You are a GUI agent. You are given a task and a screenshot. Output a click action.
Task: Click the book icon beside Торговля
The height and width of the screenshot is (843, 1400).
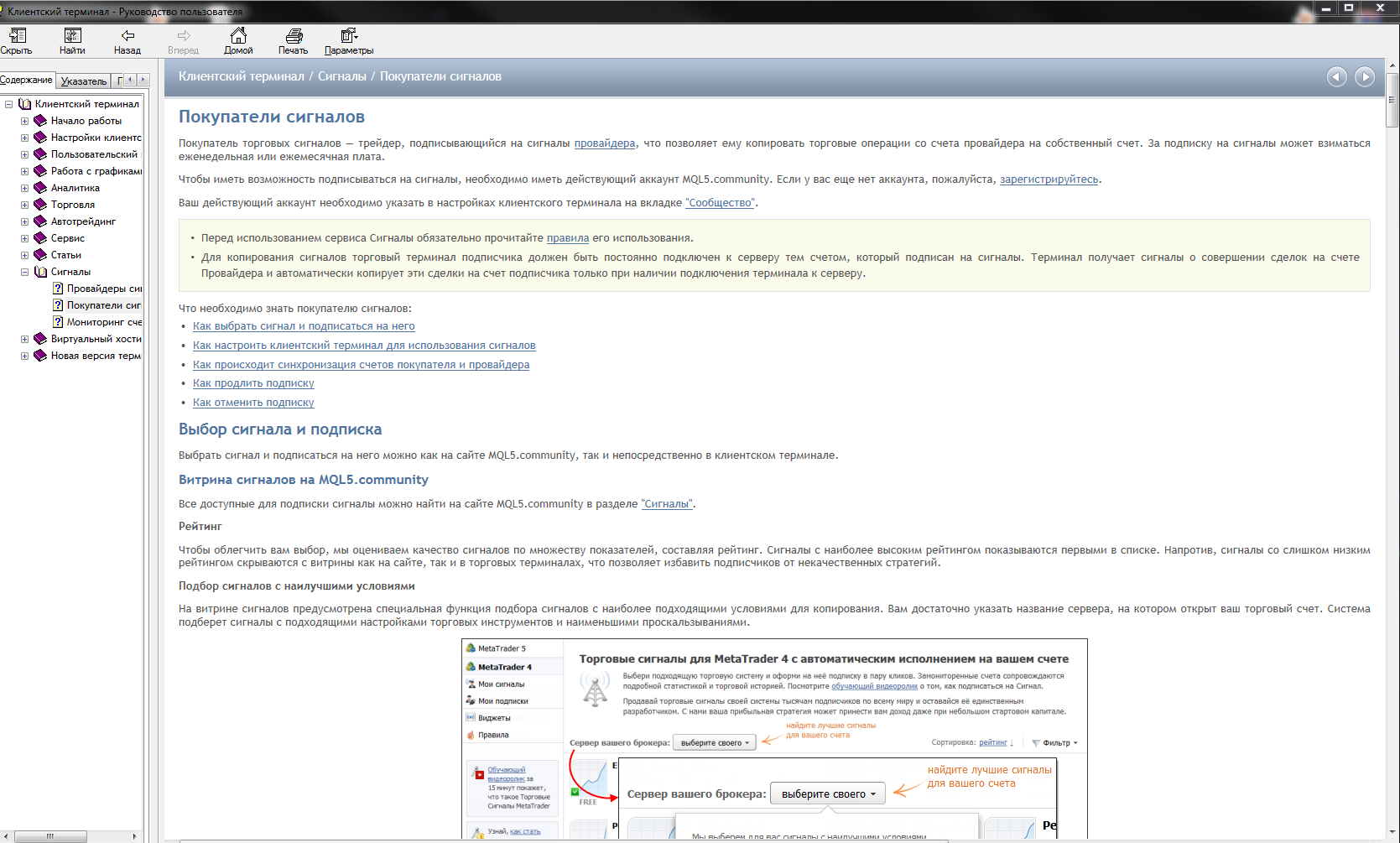click(39, 205)
